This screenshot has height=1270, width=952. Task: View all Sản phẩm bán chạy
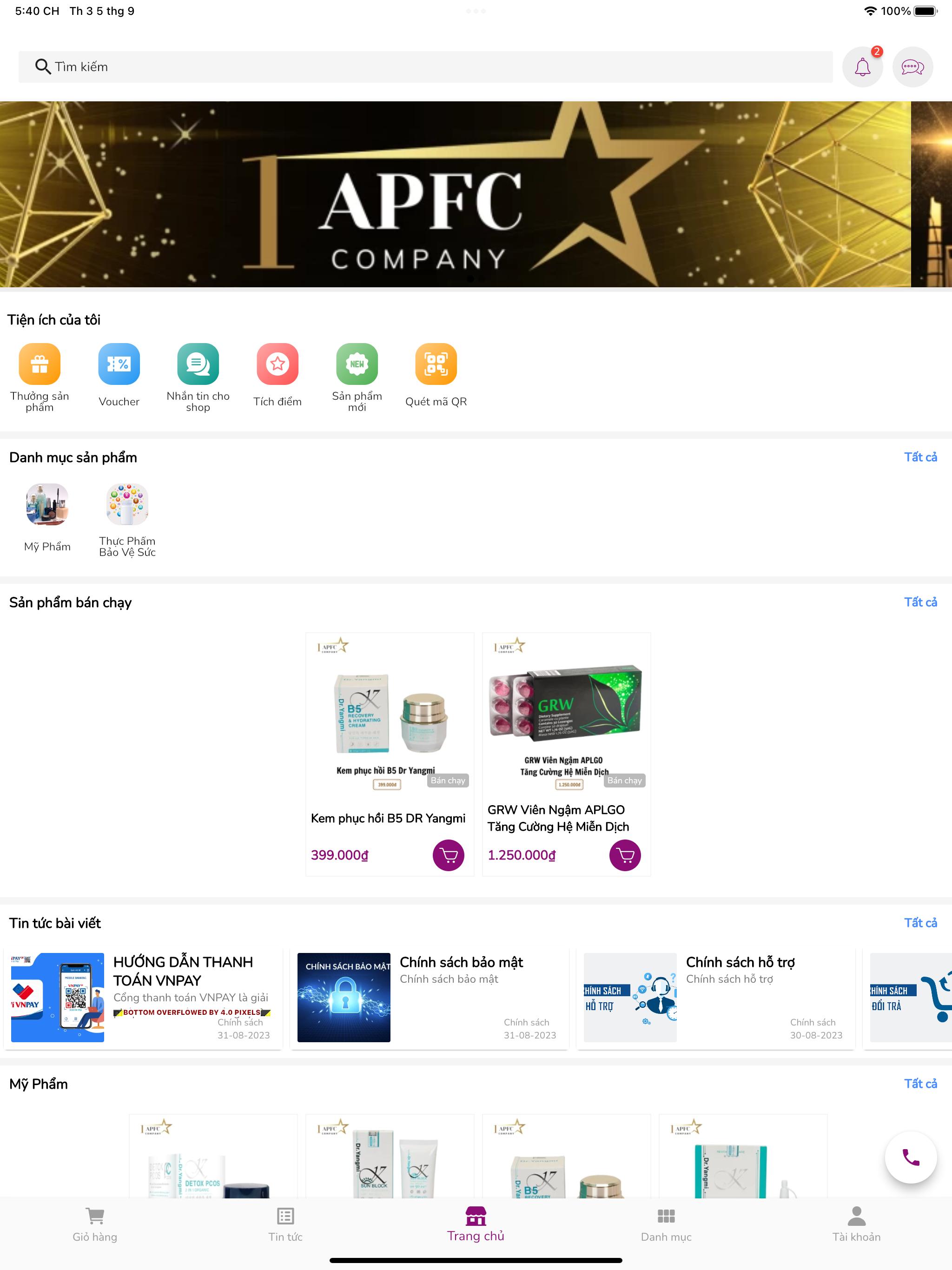coord(920,602)
